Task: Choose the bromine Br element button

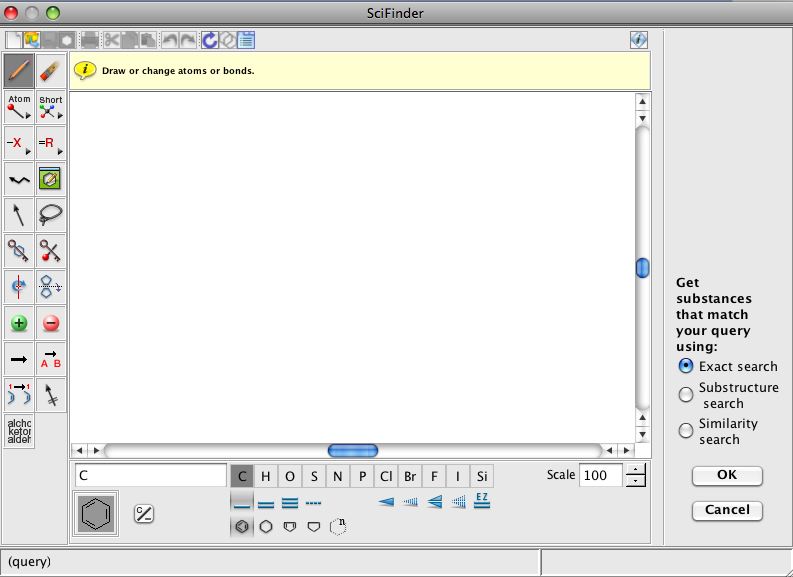Action: [410, 476]
